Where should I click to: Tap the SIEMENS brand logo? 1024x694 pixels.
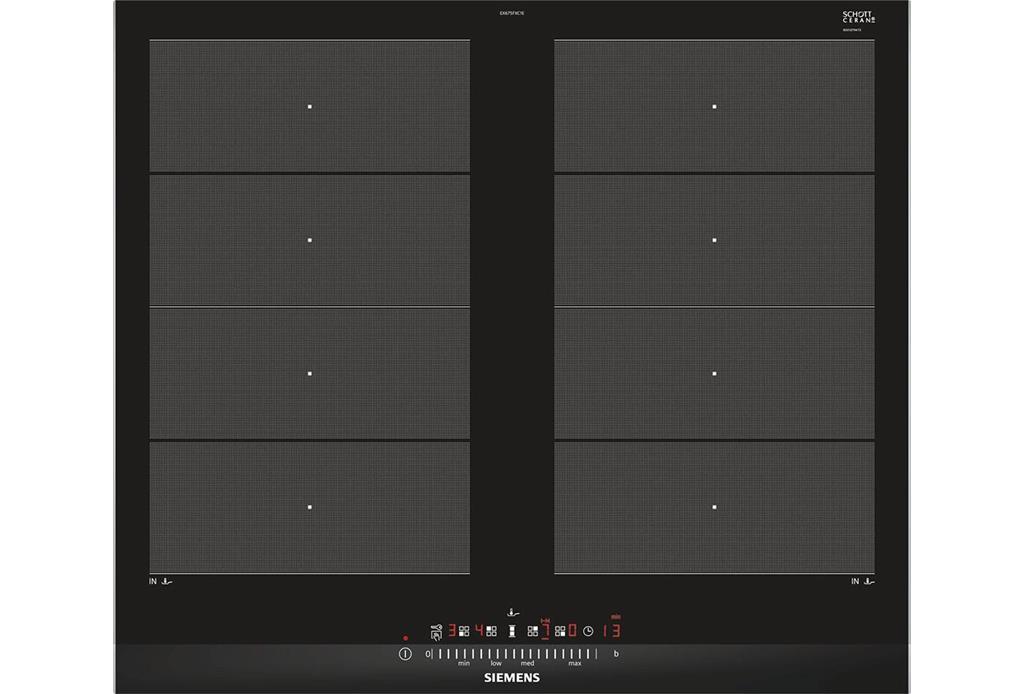512,678
